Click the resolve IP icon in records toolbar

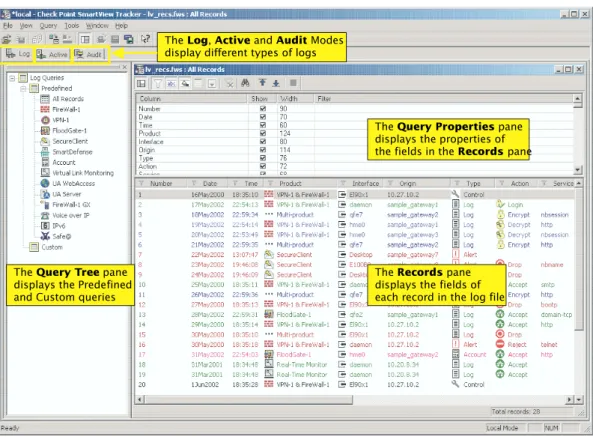point(171,84)
